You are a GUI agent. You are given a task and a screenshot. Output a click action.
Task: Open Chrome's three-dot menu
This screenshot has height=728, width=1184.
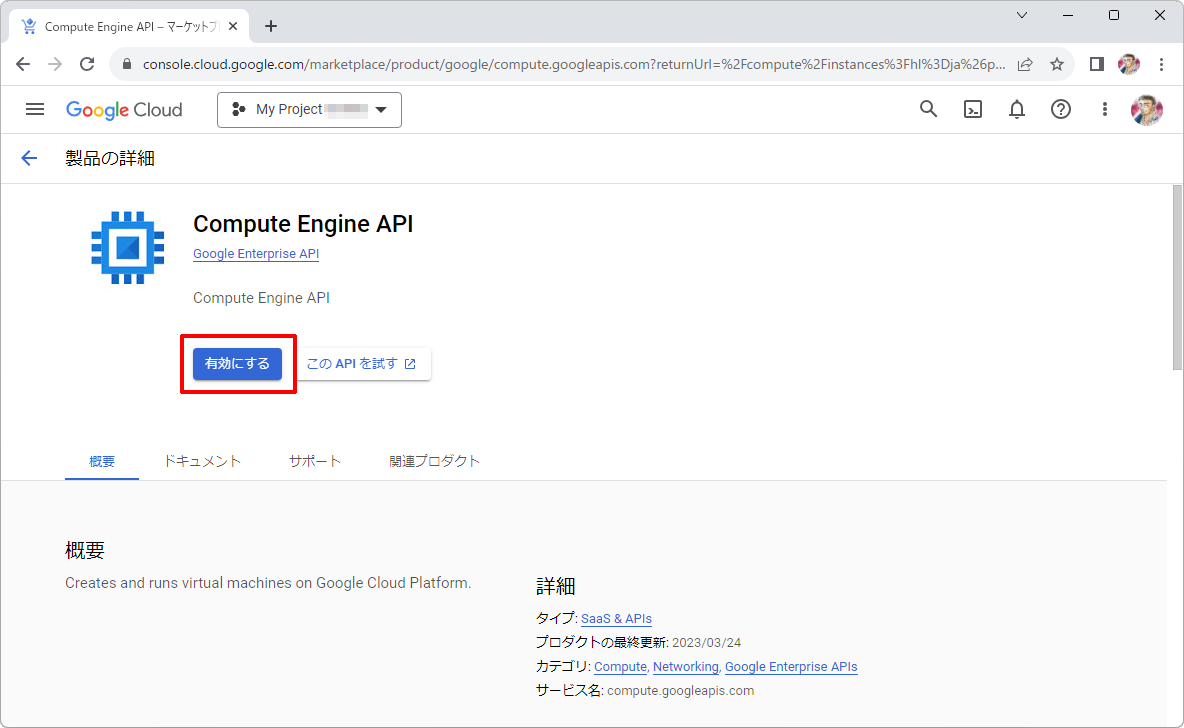coord(1161,64)
